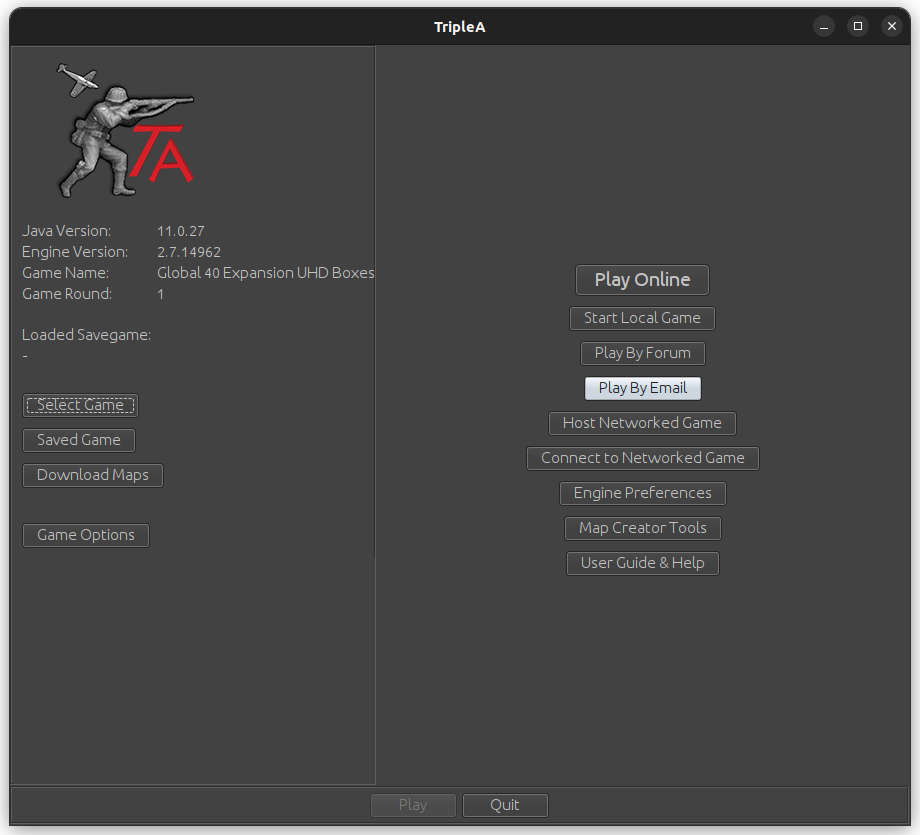Open User Guide & Help

(x=642, y=563)
